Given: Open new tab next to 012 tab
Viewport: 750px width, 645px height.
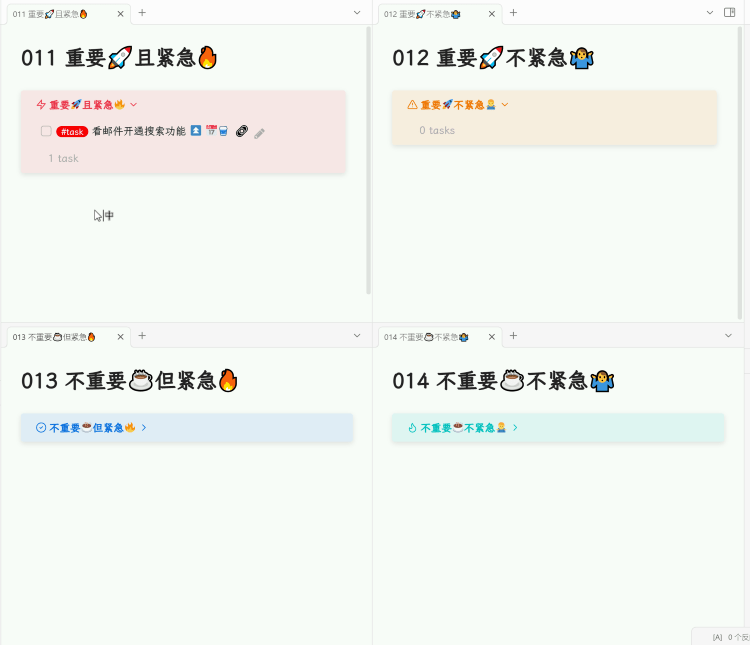Looking at the screenshot, I should click(x=513, y=13).
